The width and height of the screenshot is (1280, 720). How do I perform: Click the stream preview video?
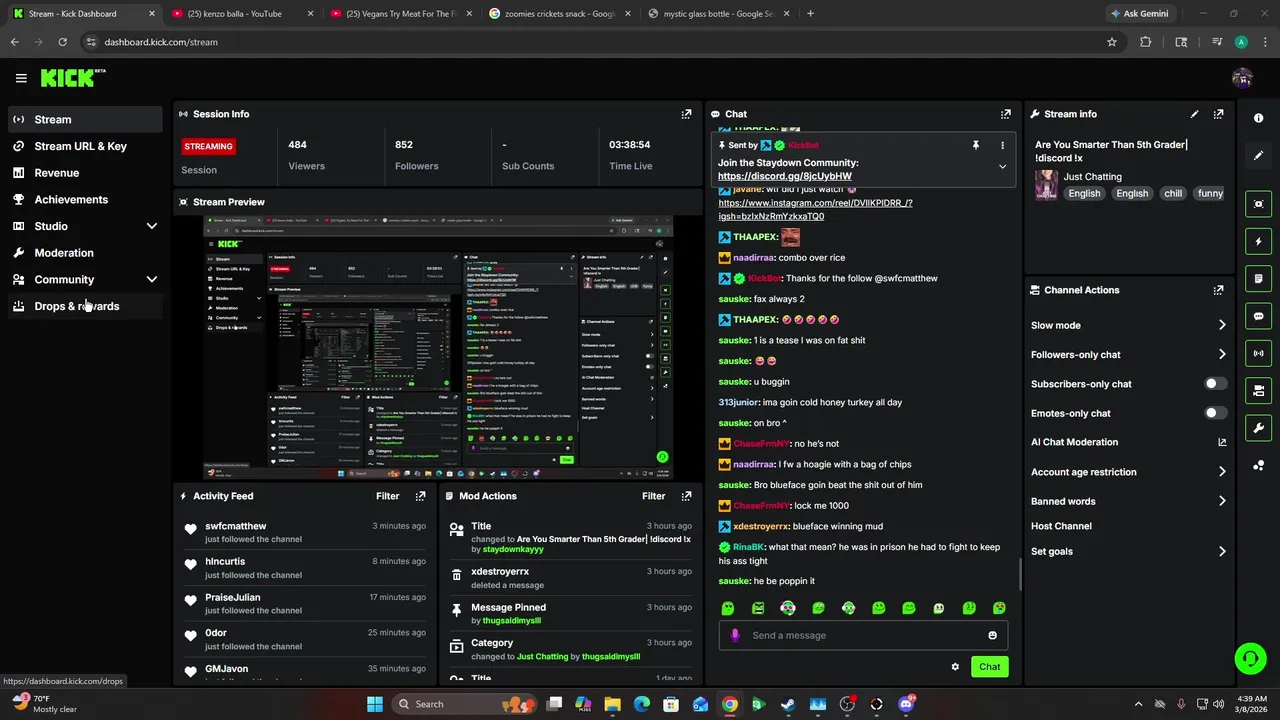click(438, 347)
